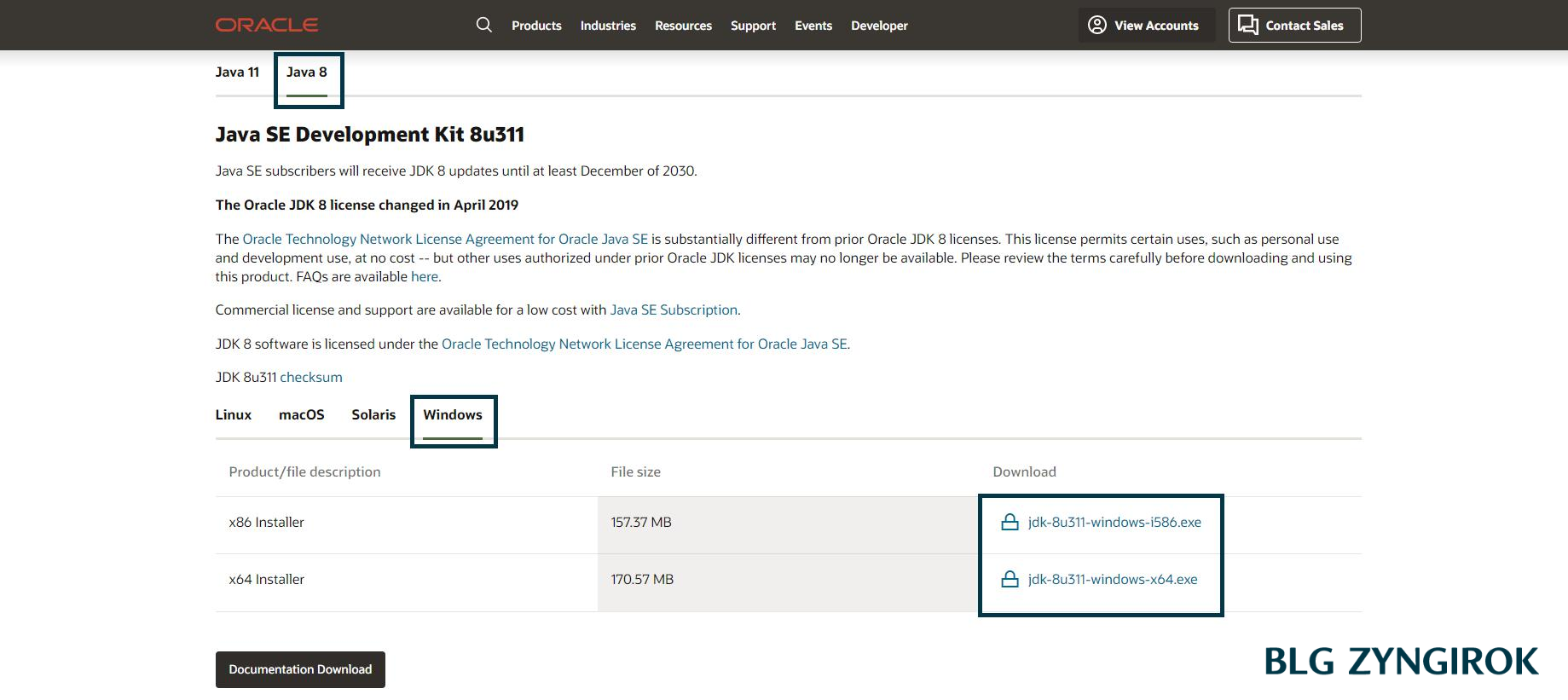Click the View Accounts user icon
The width and height of the screenshot is (1568, 700).
coord(1097,25)
